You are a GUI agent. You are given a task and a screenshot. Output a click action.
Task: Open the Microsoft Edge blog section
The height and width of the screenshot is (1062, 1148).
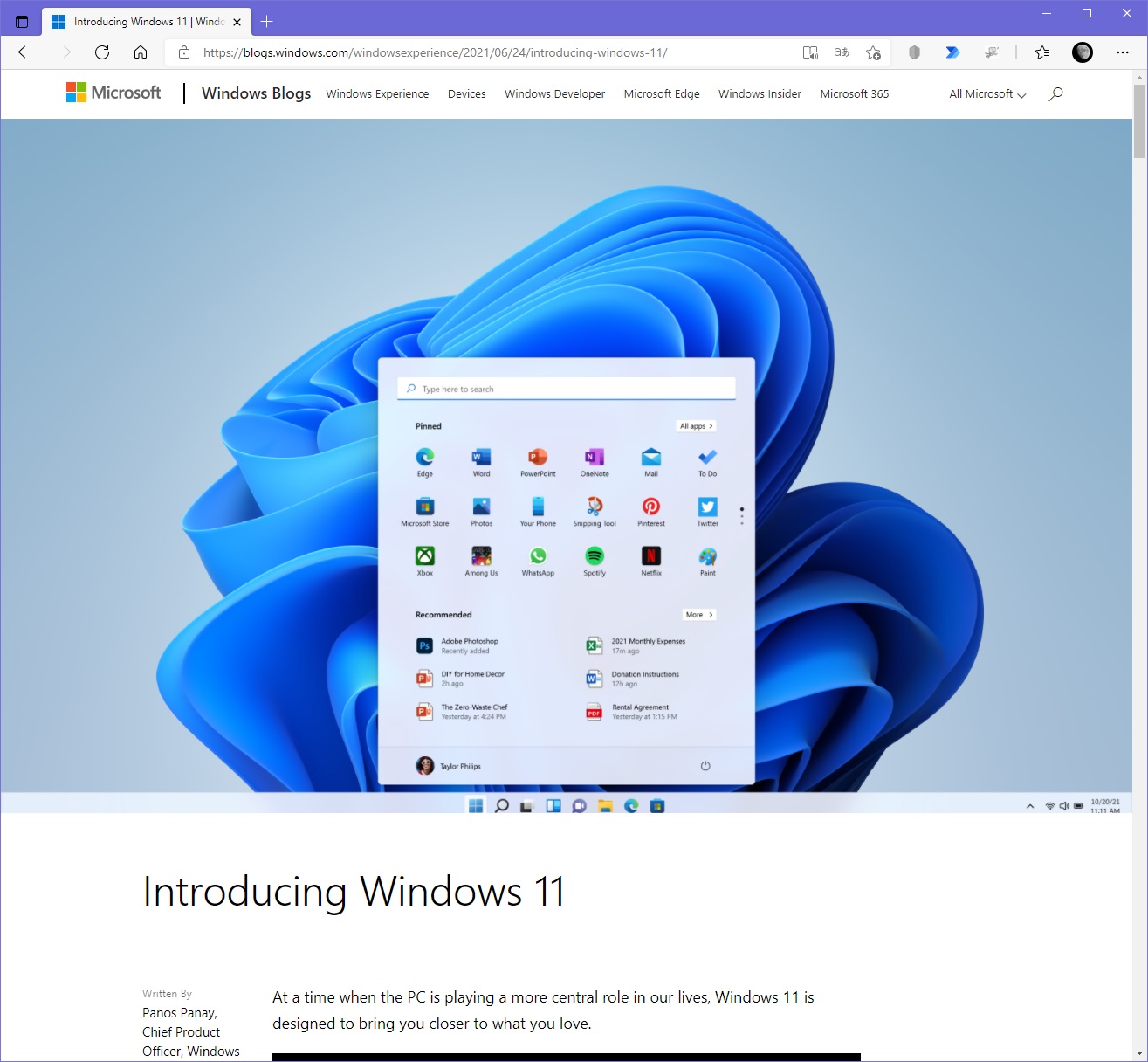[x=662, y=93]
